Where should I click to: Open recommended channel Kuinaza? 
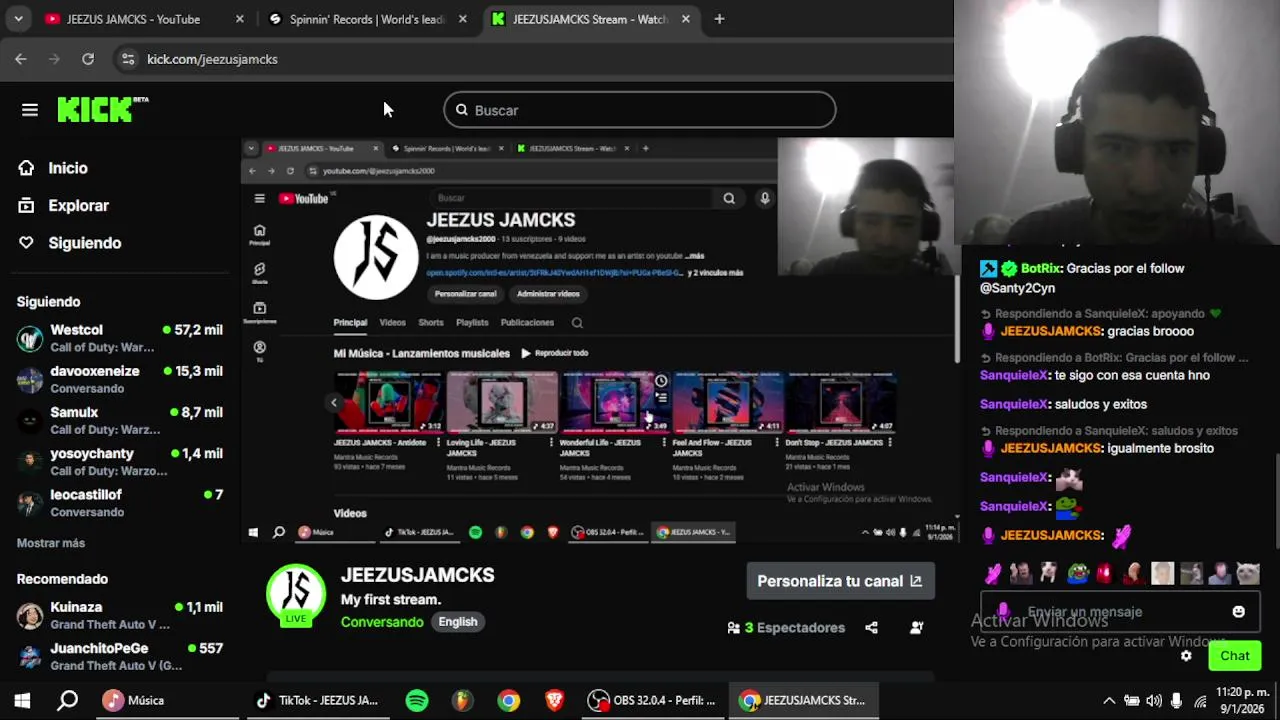coord(120,615)
